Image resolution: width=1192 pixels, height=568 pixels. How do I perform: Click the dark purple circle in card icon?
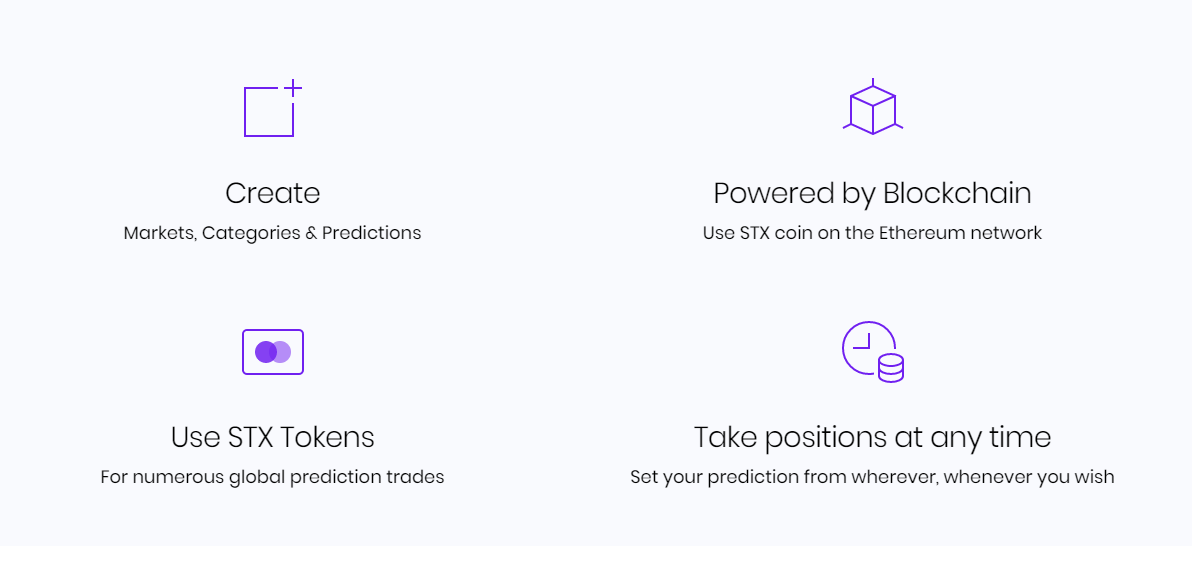click(x=265, y=352)
